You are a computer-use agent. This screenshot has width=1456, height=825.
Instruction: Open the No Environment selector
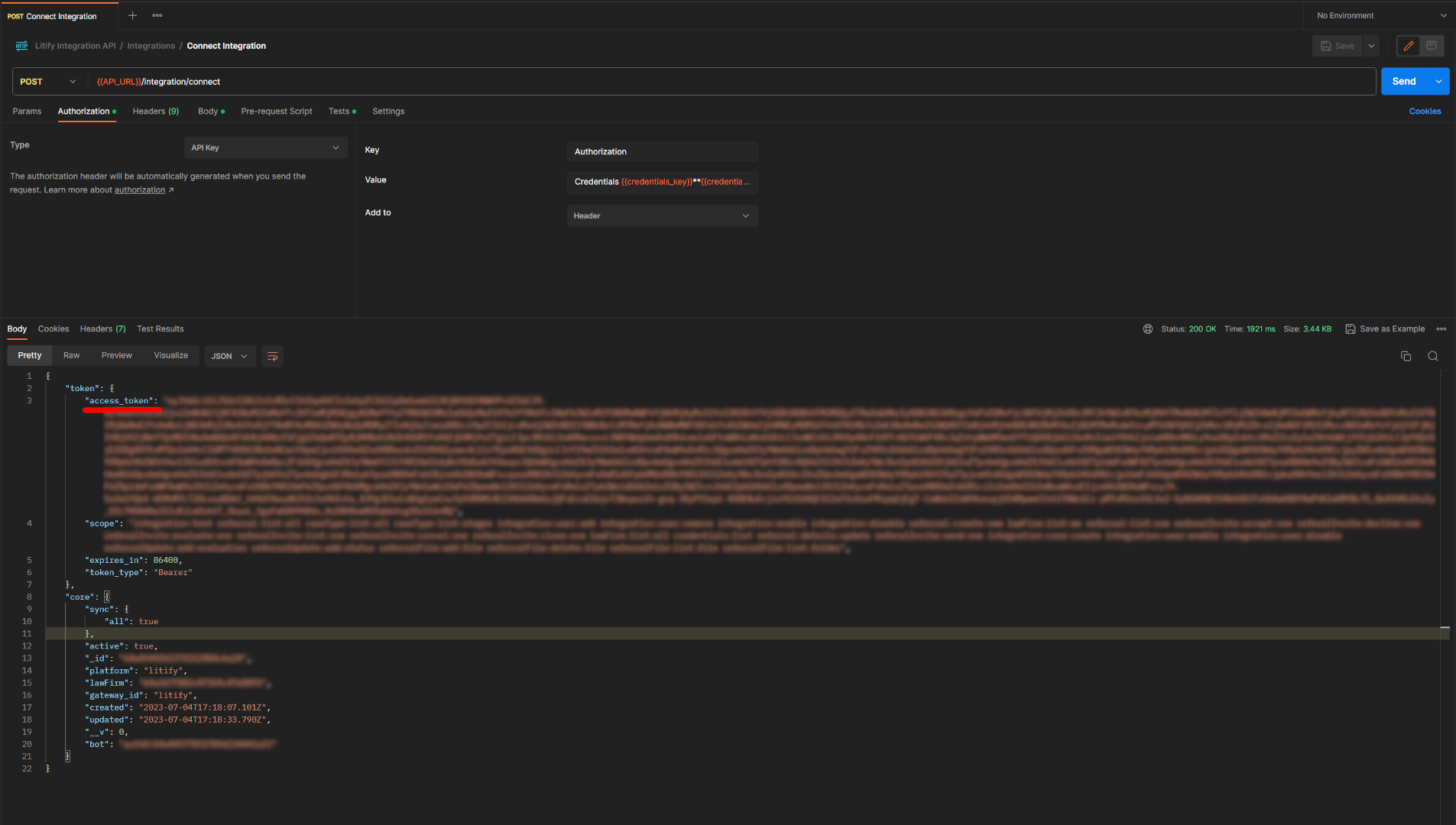(x=1380, y=15)
